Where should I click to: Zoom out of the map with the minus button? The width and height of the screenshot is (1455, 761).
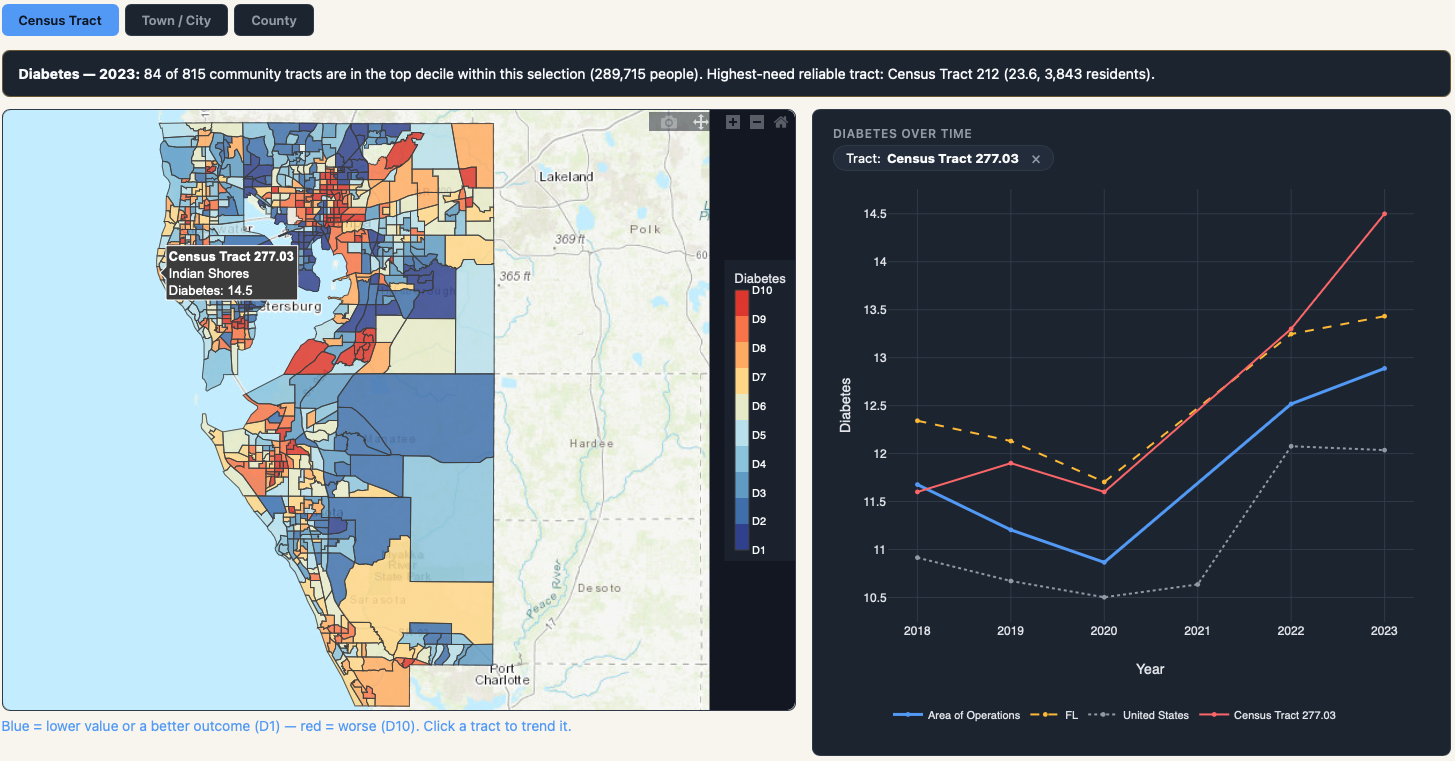757,122
